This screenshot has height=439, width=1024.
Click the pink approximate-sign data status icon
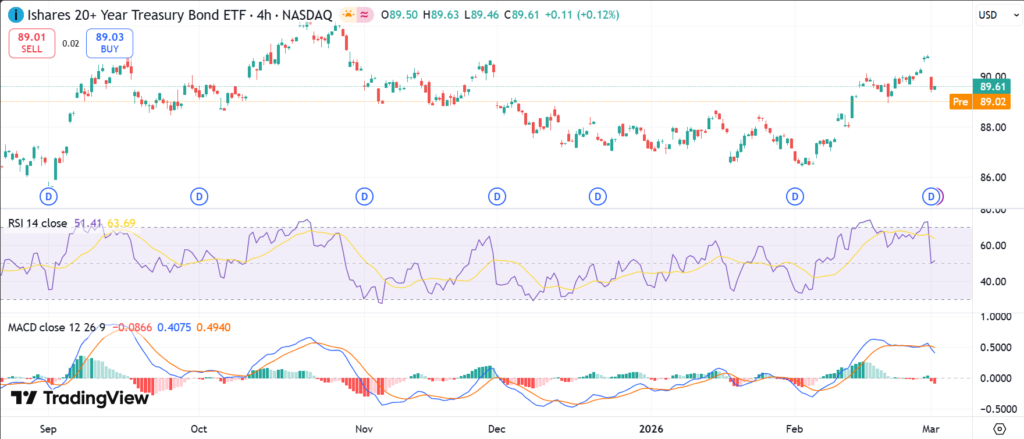click(x=364, y=14)
